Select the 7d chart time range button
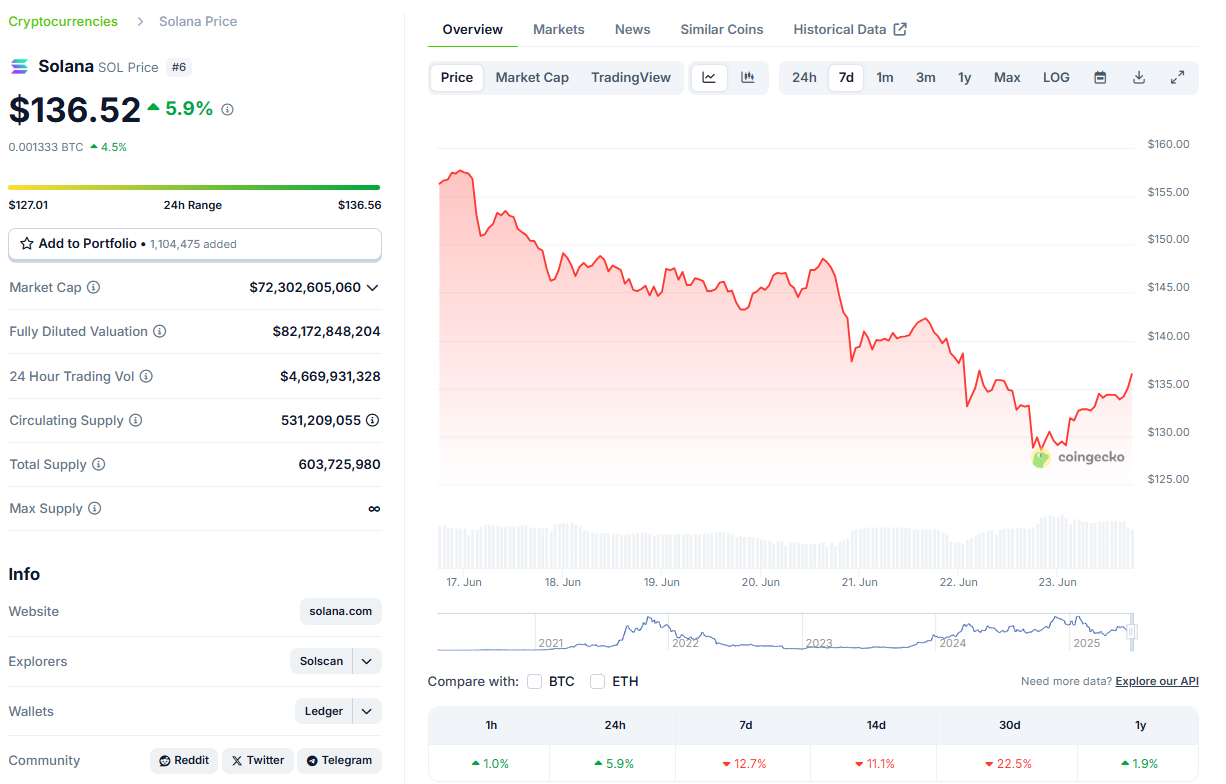 [846, 78]
